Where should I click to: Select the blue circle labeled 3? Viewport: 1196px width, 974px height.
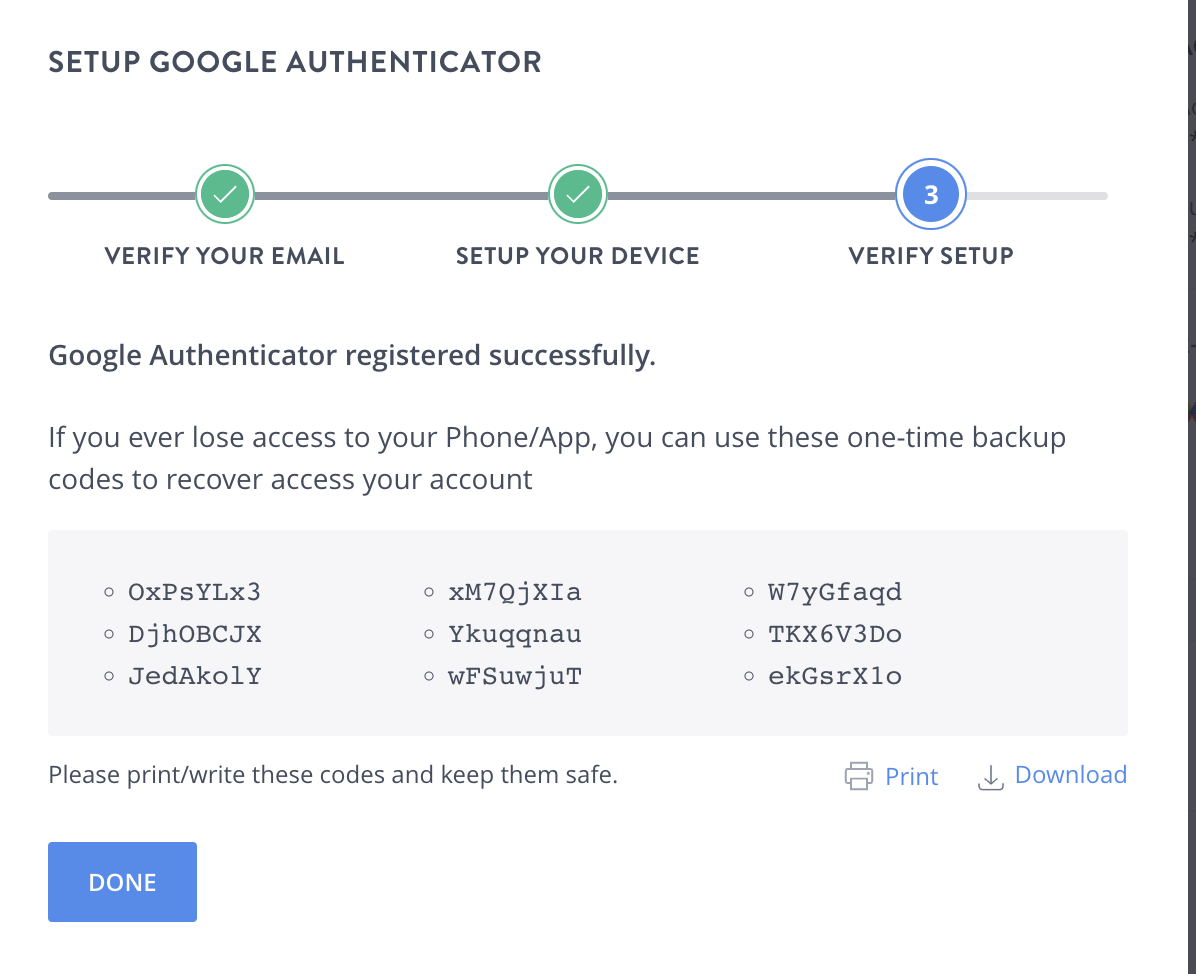931,194
